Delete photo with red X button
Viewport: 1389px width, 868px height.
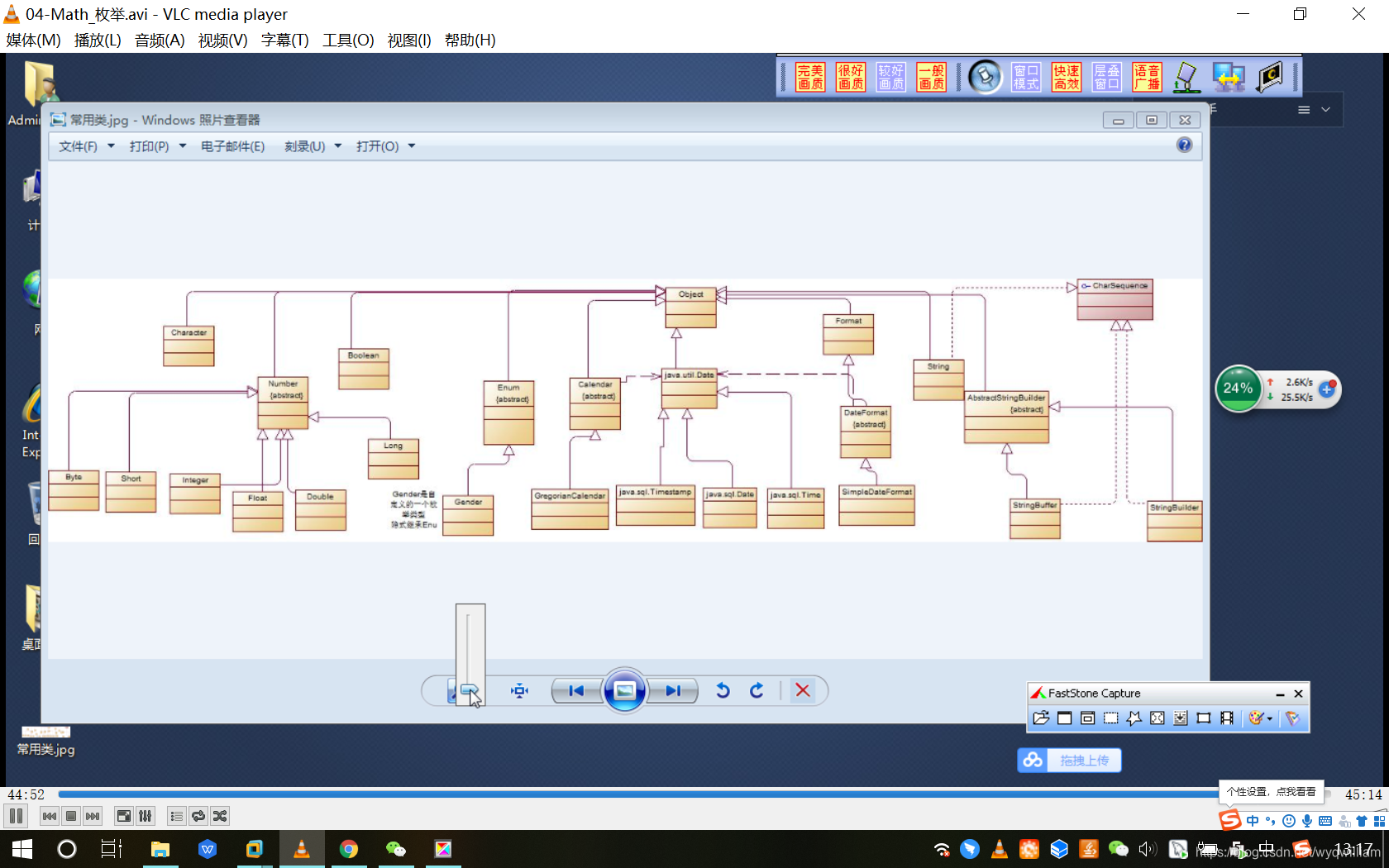pyautogui.click(x=802, y=690)
